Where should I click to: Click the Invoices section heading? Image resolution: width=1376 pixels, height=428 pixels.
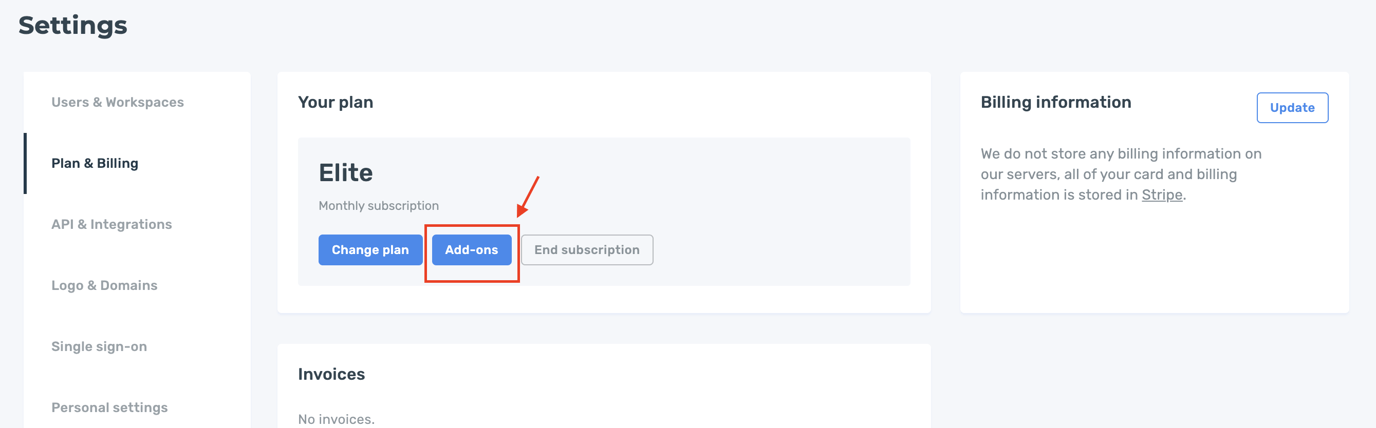coord(331,374)
